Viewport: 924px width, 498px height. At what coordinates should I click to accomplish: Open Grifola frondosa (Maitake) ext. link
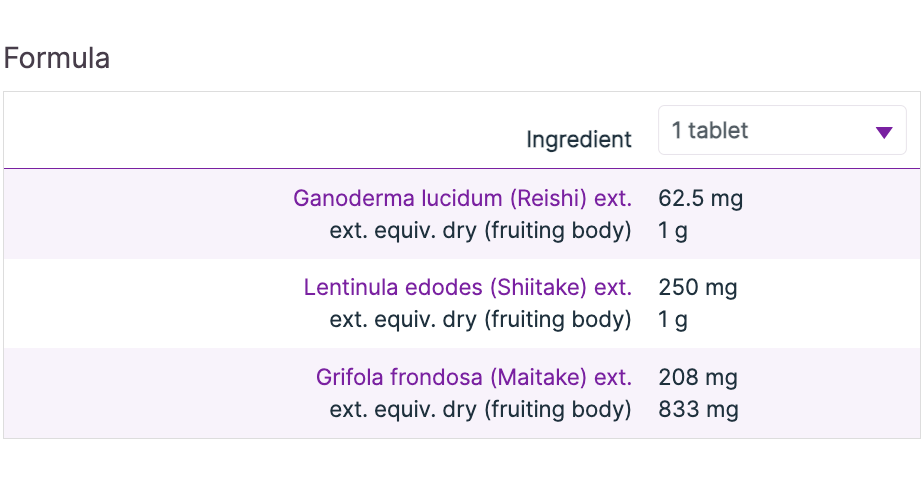pyautogui.click(x=473, y=377)
